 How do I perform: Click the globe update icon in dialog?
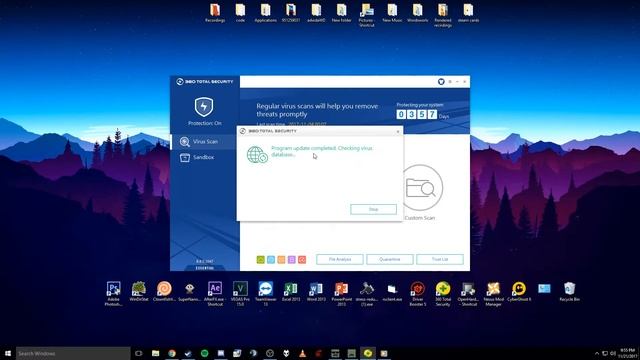point(257,155)
